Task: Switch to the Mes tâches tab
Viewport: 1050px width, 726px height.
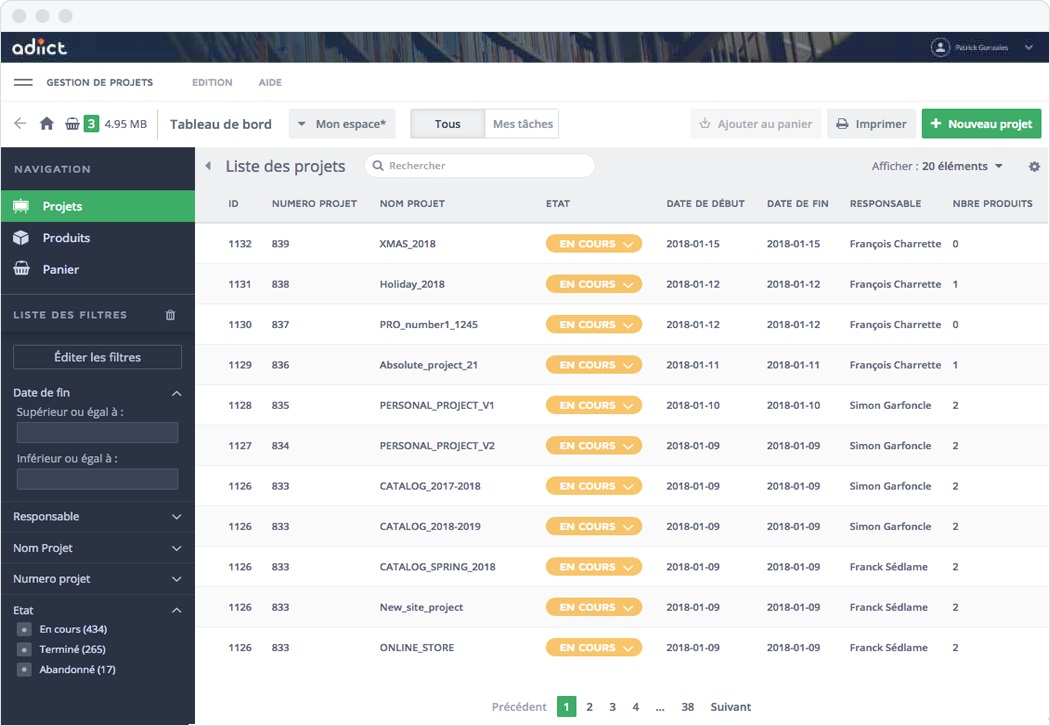Action: pos(522,124)
